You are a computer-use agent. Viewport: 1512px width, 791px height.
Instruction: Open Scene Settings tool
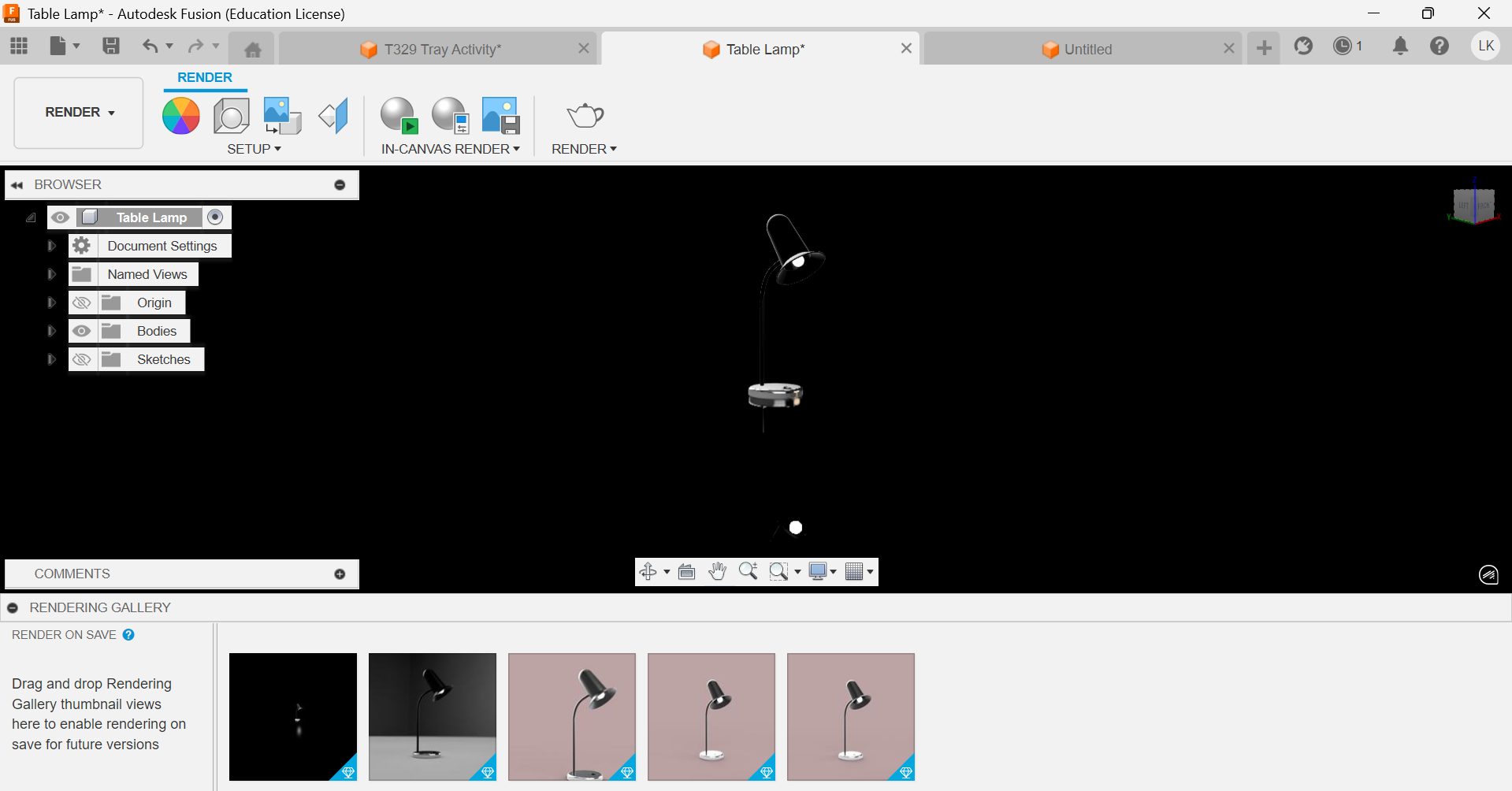click(x=232, y=116)
